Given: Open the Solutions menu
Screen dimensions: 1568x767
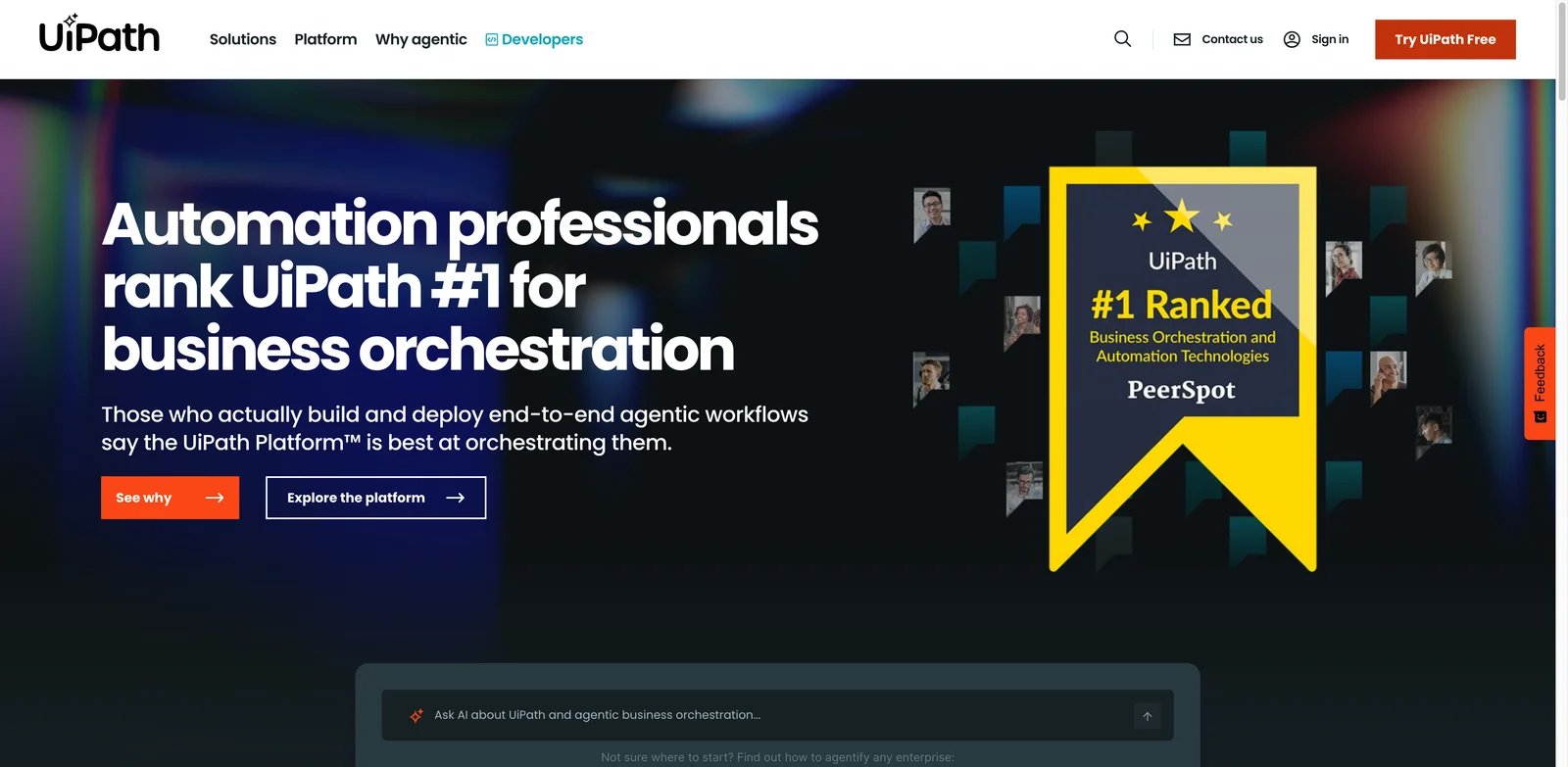Looking at the screenshot, I should [243, 39].
